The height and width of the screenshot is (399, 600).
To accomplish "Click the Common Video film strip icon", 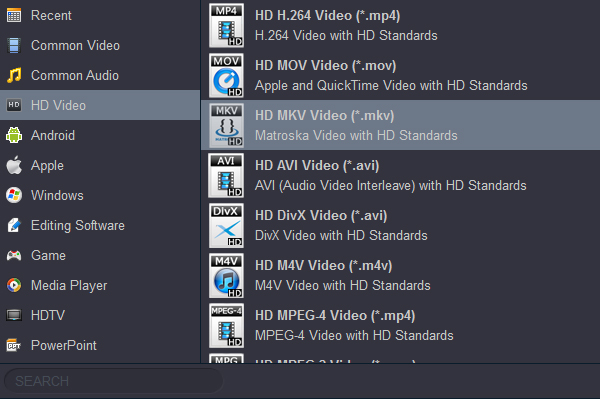I will 14,46.
